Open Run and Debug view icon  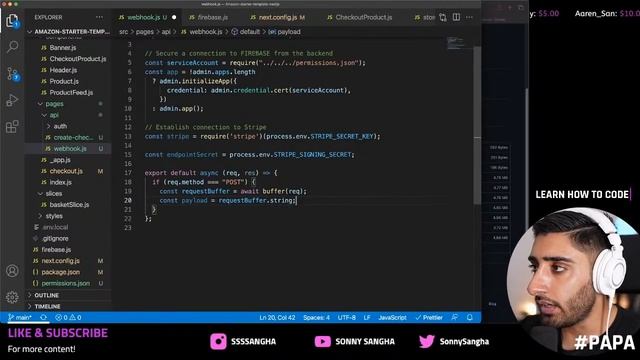tap(12, 100)
